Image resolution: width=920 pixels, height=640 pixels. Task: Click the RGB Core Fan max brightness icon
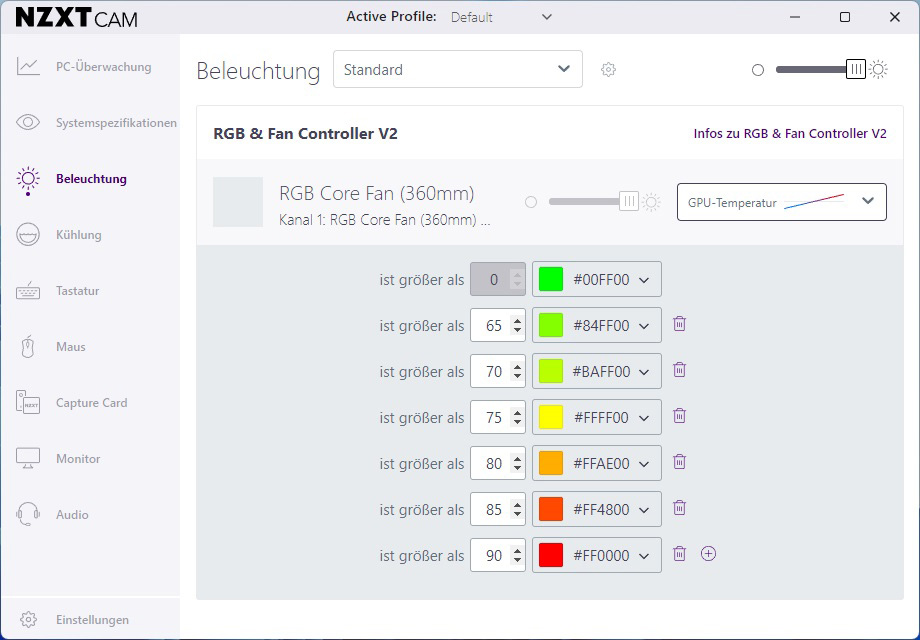(x=651, y=202)
